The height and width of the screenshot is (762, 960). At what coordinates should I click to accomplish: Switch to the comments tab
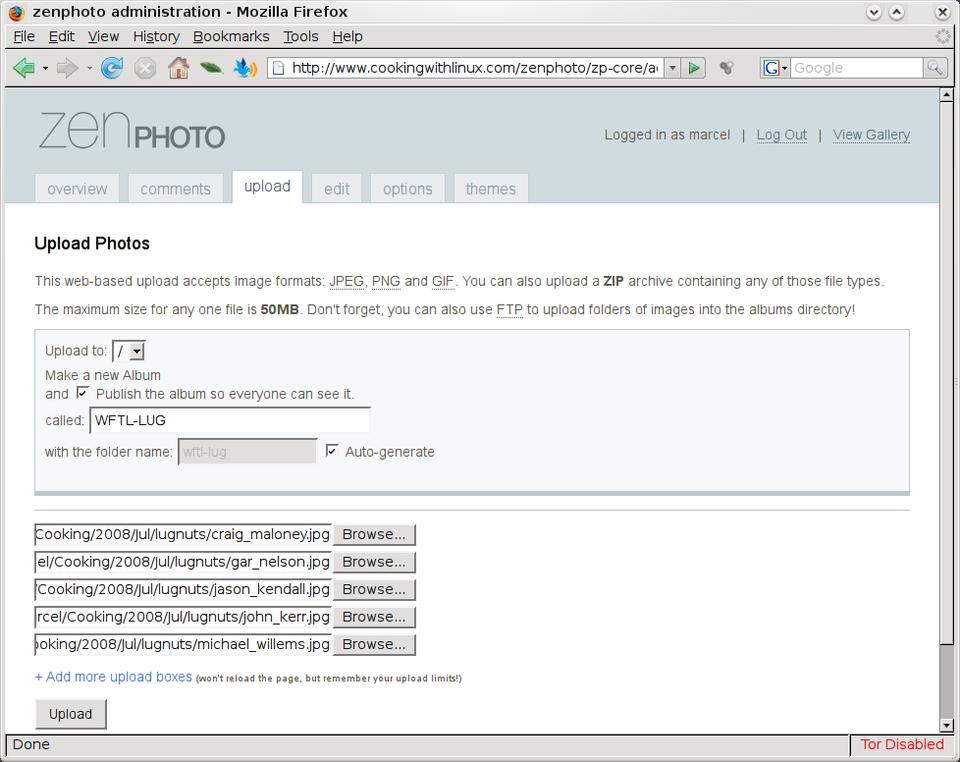[x=175, y=189]
